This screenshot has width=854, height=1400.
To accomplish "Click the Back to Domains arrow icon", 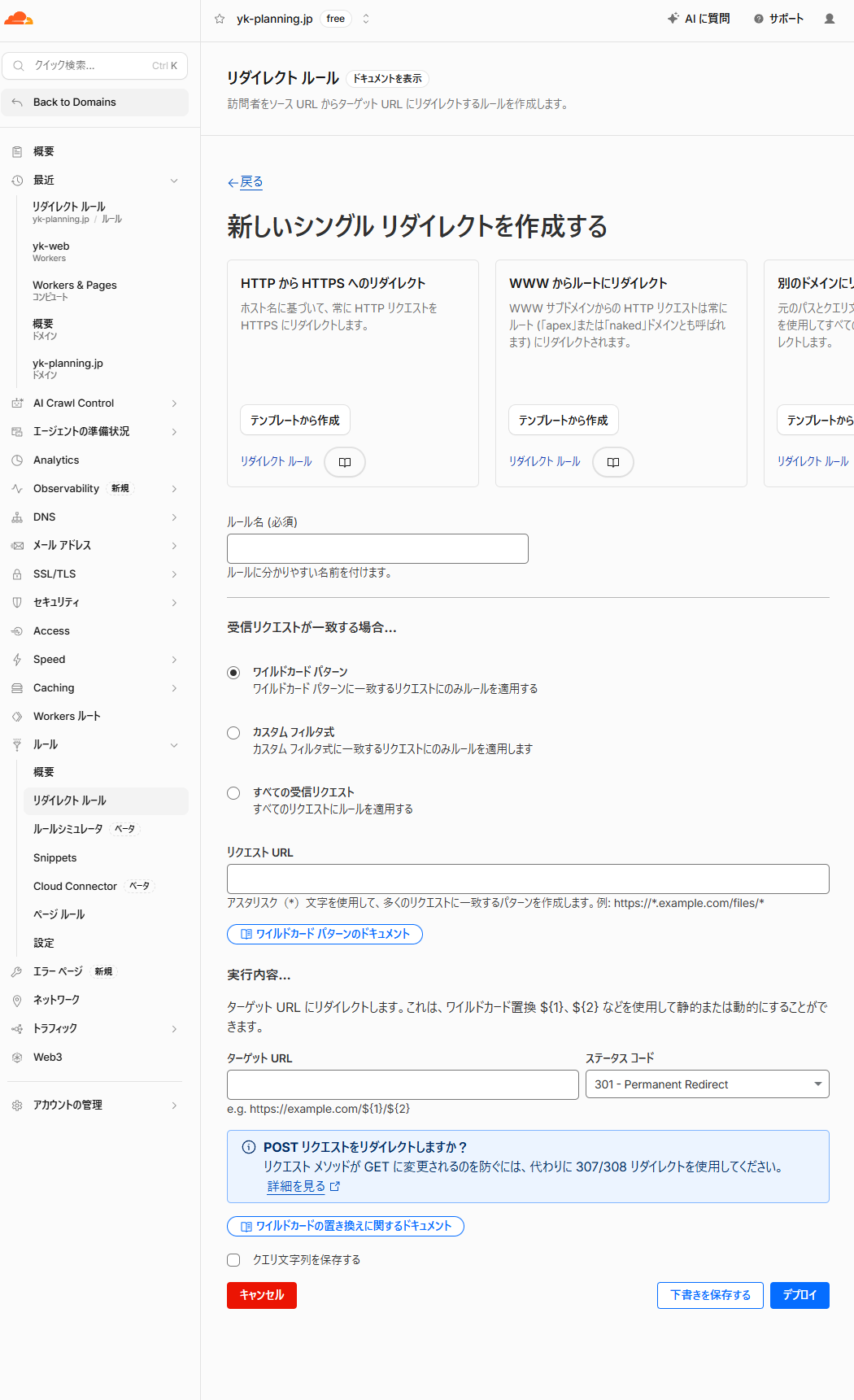I will [17, 102].
